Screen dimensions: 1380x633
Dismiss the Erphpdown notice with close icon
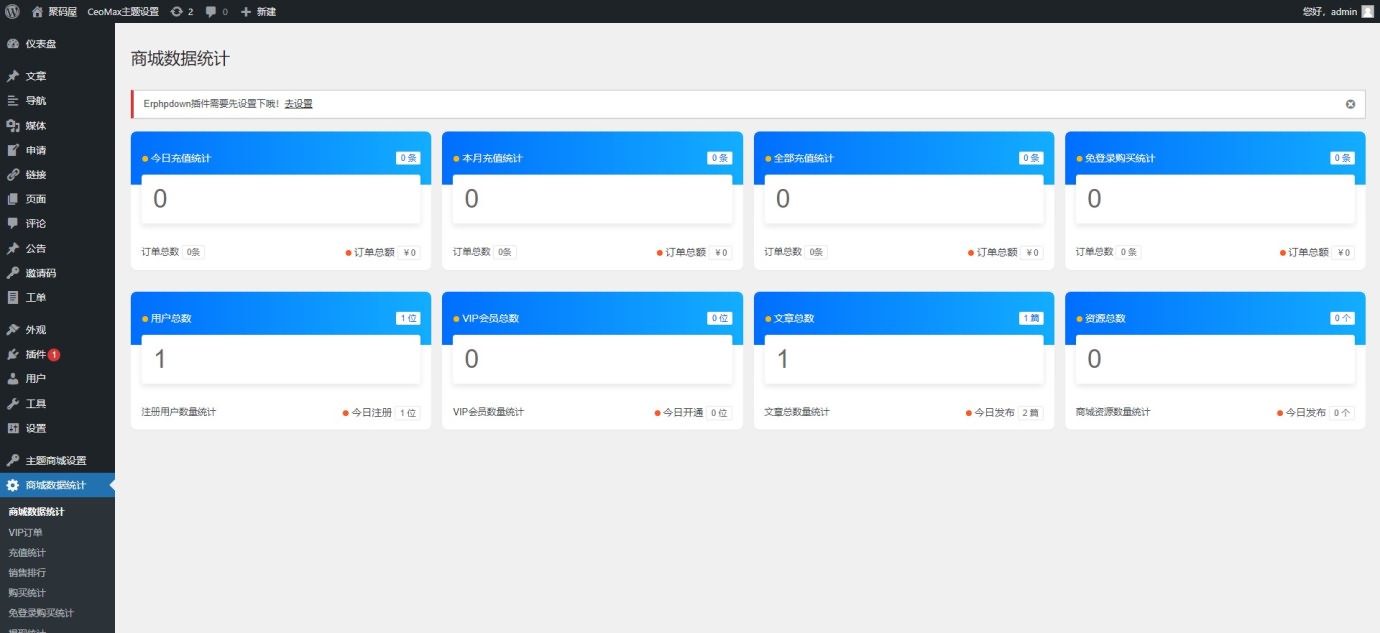pos(1350,104)
